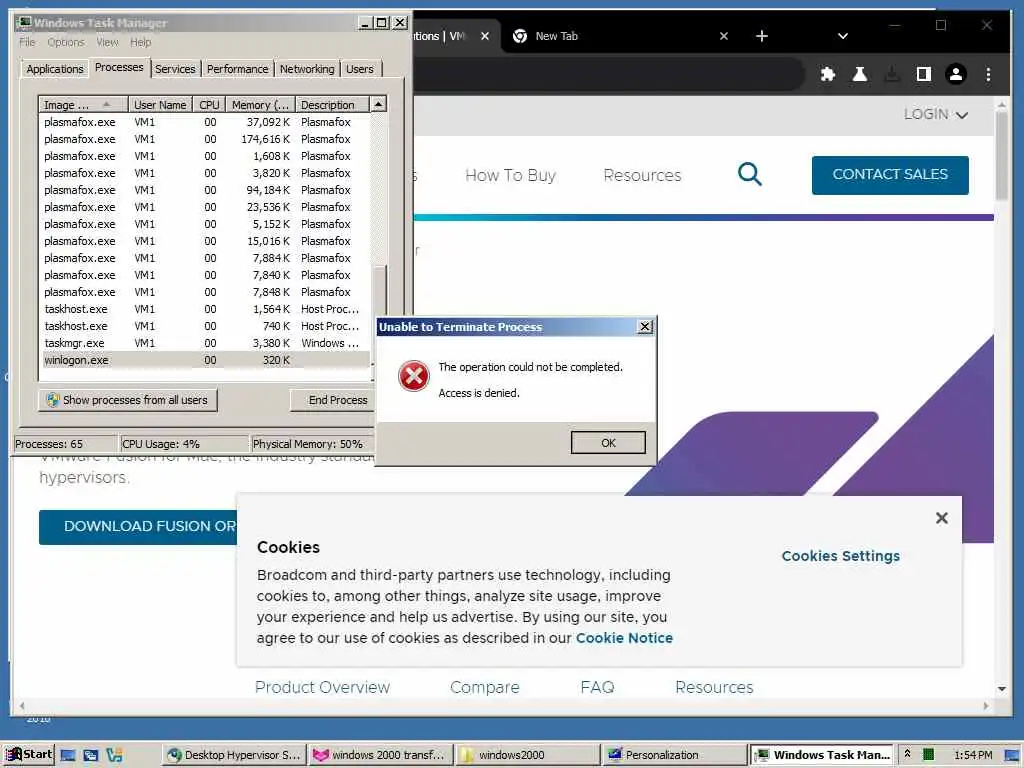The height and width of the screenshot is (768, 1024).
Task: Click the End Process button
Action: pyautogui.click(x=332, y=400)
